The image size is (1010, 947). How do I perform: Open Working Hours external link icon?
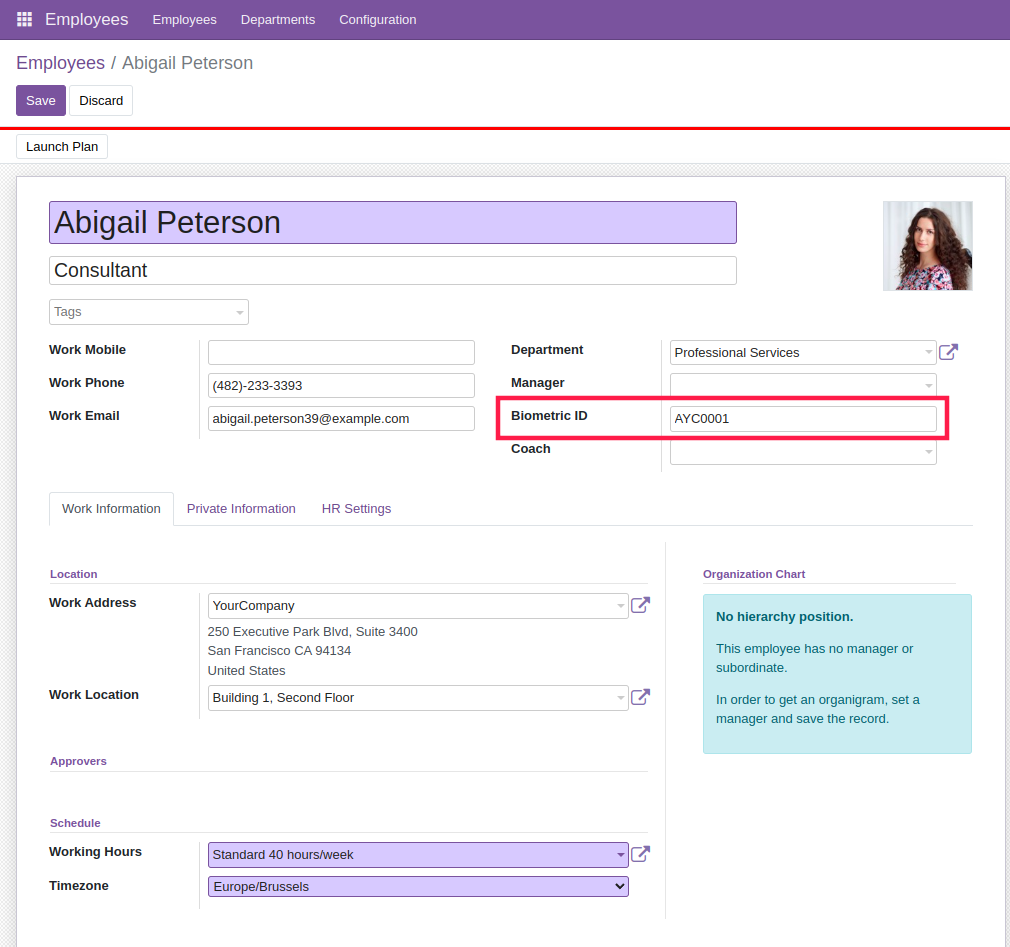click(640, 854)
